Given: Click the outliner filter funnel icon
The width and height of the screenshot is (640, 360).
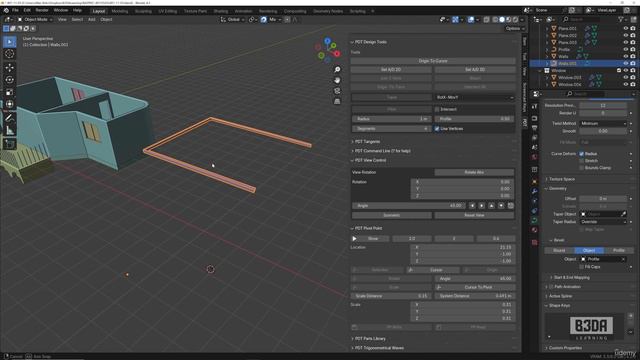Looking at the screenshot, I should pos(621,19).
